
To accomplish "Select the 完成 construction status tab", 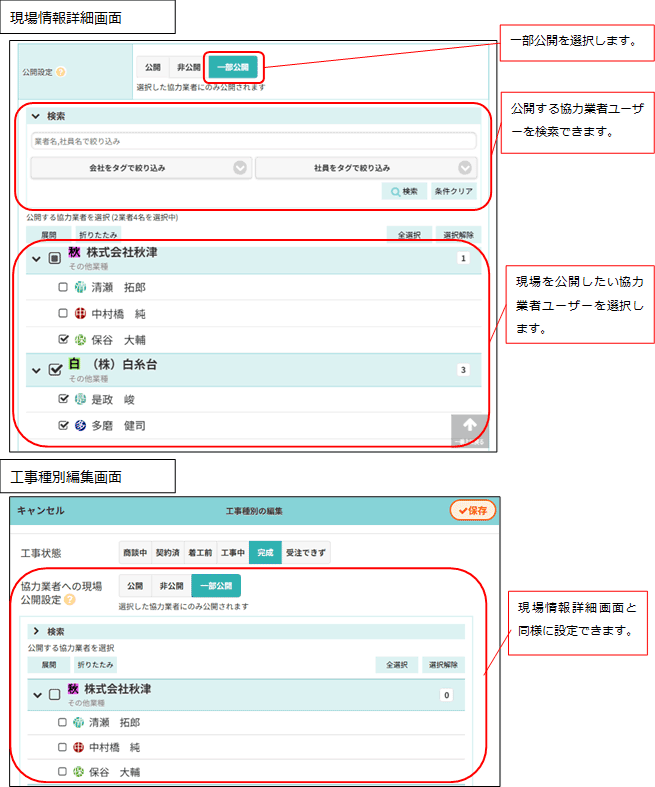I will [x=264, y=553].
